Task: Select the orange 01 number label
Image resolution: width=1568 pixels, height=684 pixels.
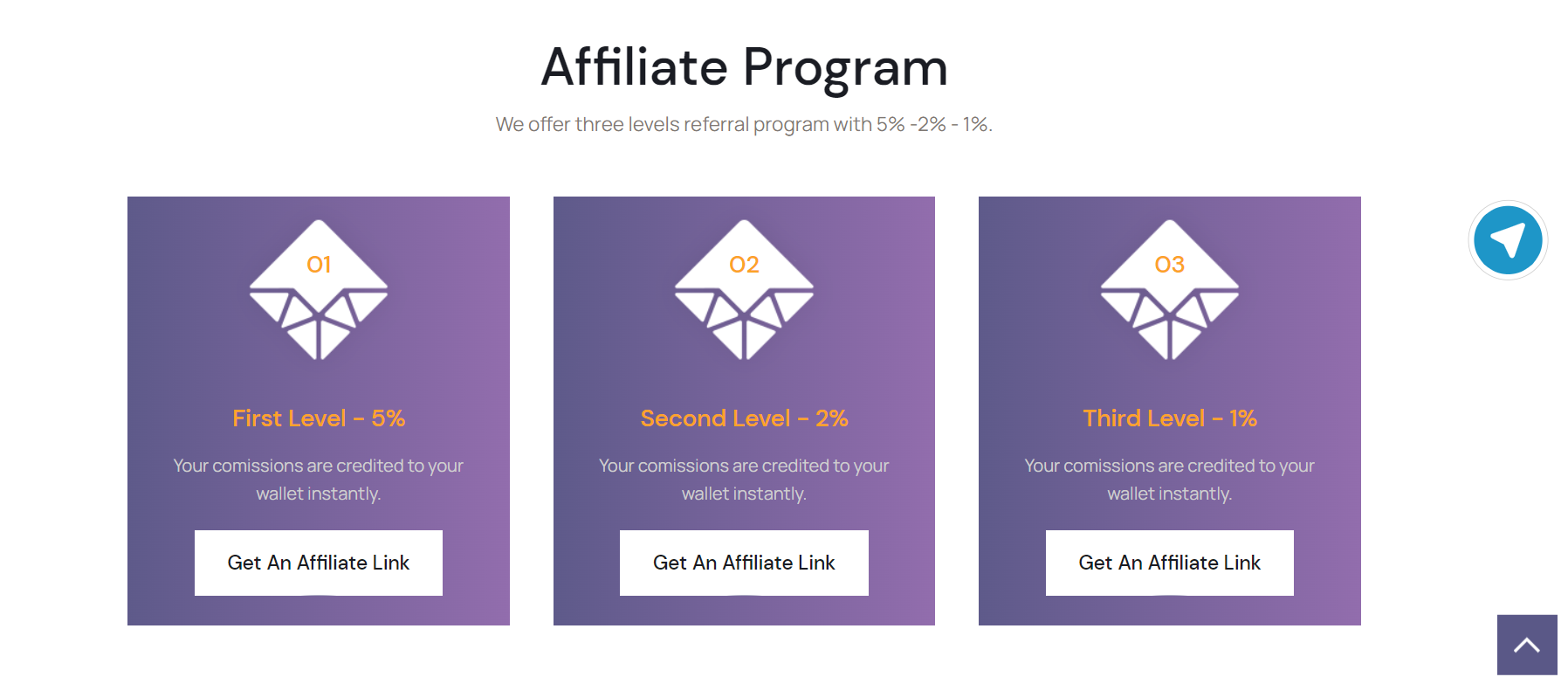Action: tap(319, 265)
